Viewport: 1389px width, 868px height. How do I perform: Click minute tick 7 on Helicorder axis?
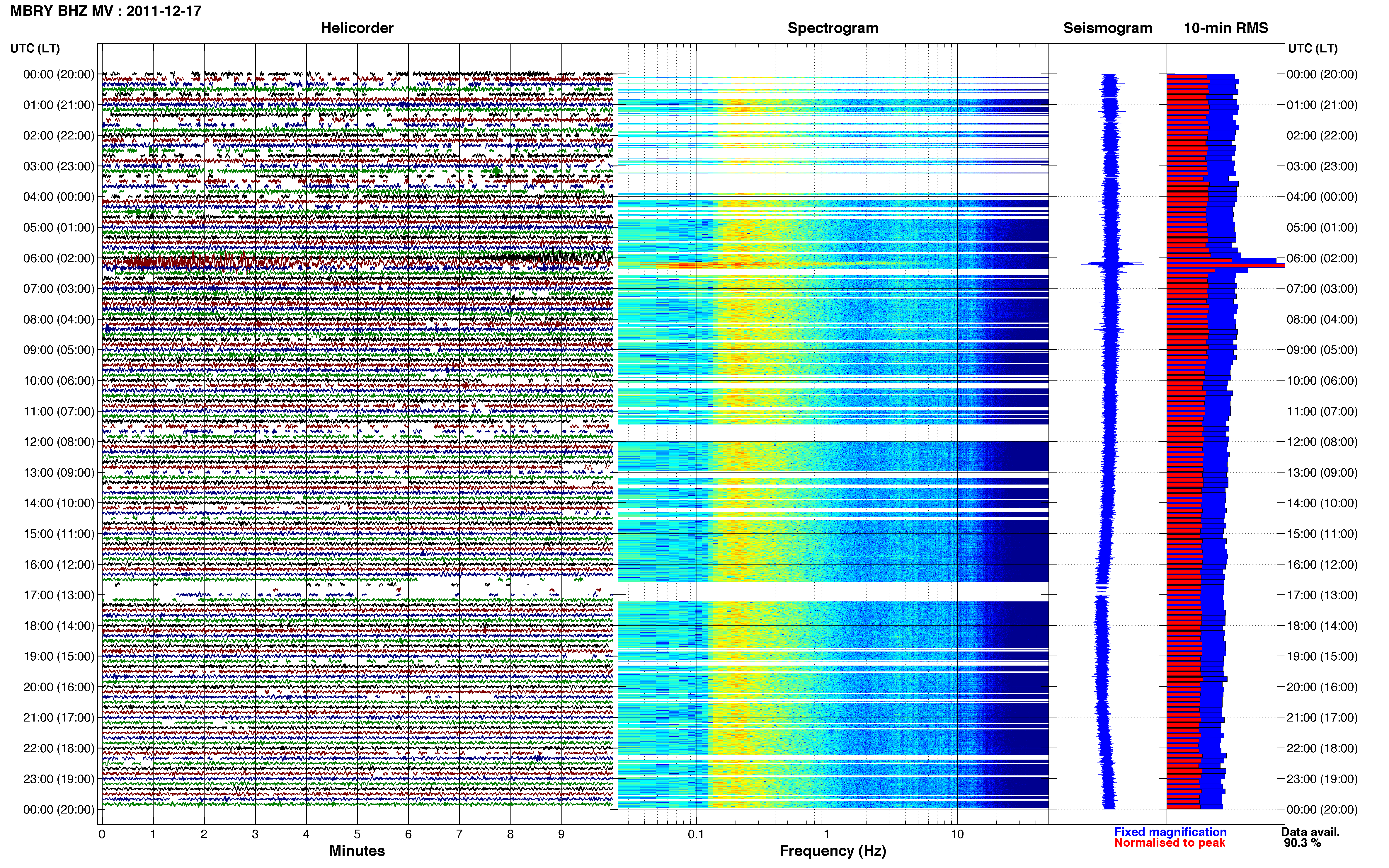click(459, 834)
